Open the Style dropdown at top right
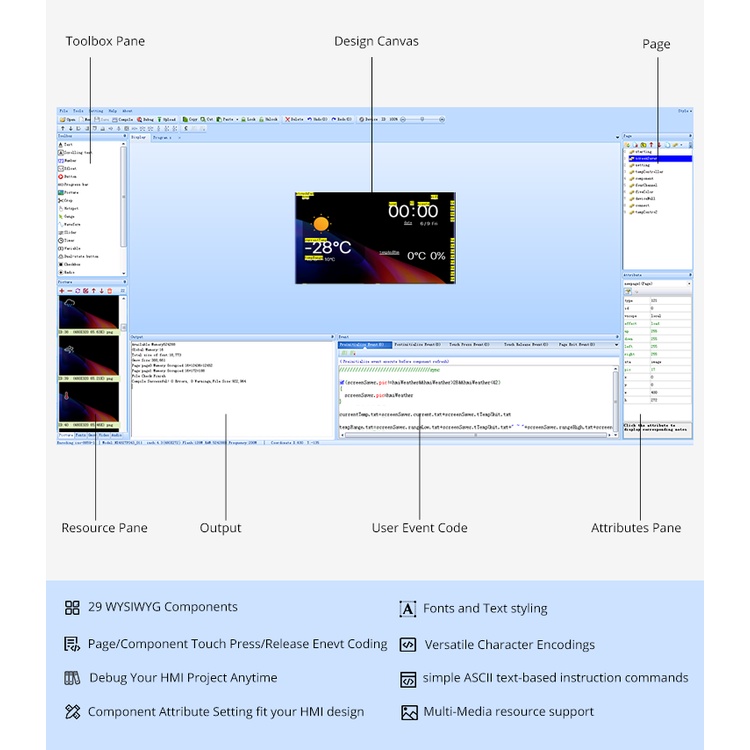 684,111
